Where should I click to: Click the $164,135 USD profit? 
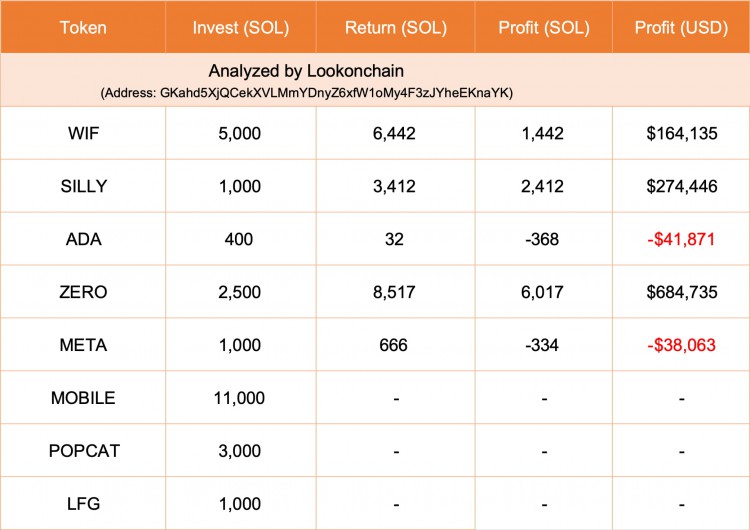pos(682,133)
